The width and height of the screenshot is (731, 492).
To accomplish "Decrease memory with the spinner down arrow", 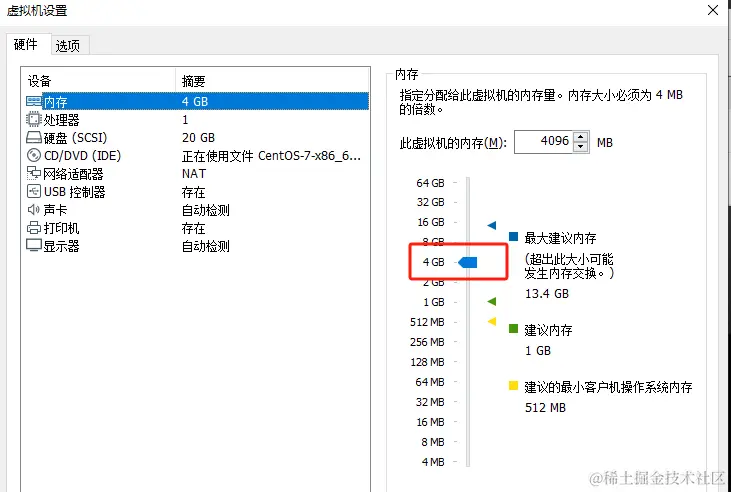I will click(580, 147).
